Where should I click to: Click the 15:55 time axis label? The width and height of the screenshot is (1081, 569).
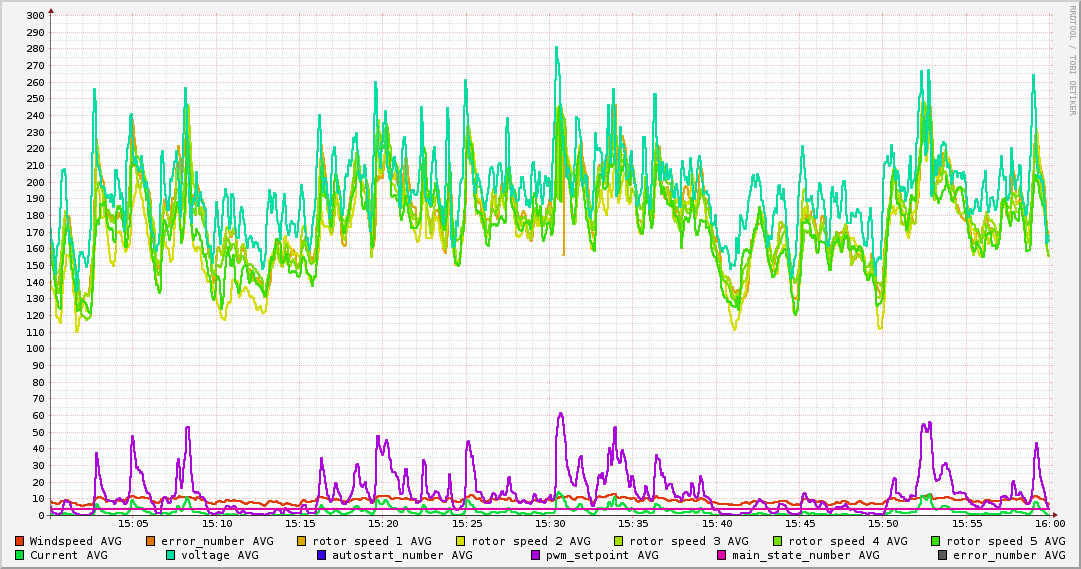(x=967, y=524)
